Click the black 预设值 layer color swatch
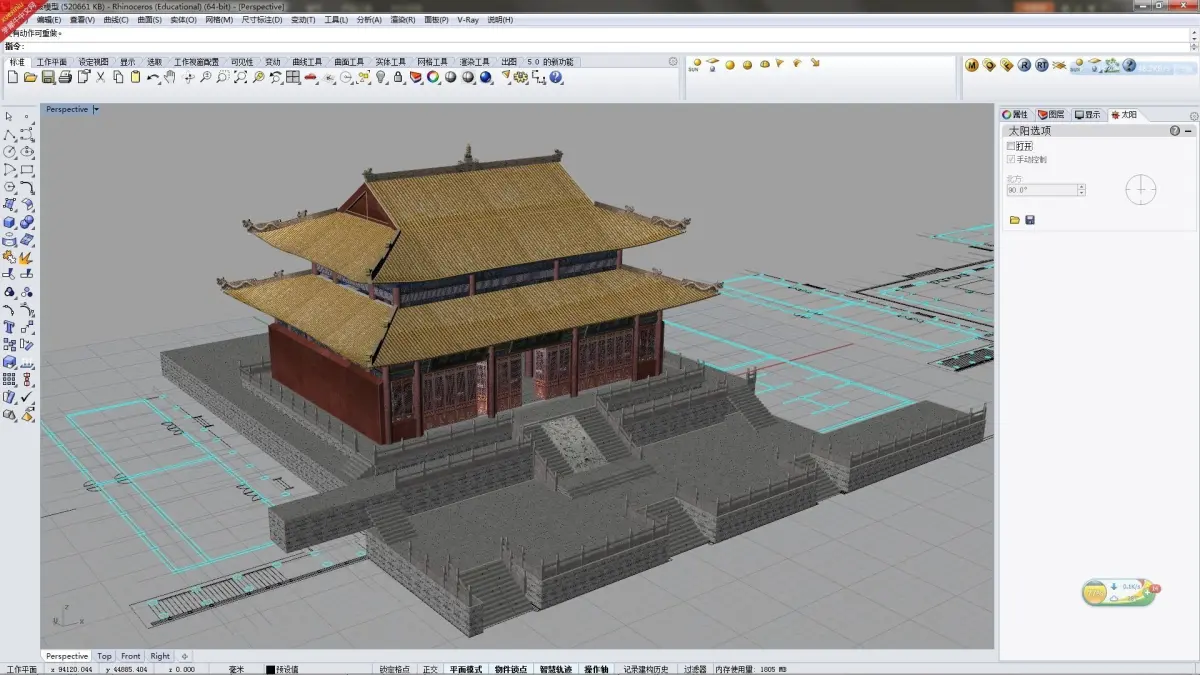1200x675 pixels. (271, 669)
